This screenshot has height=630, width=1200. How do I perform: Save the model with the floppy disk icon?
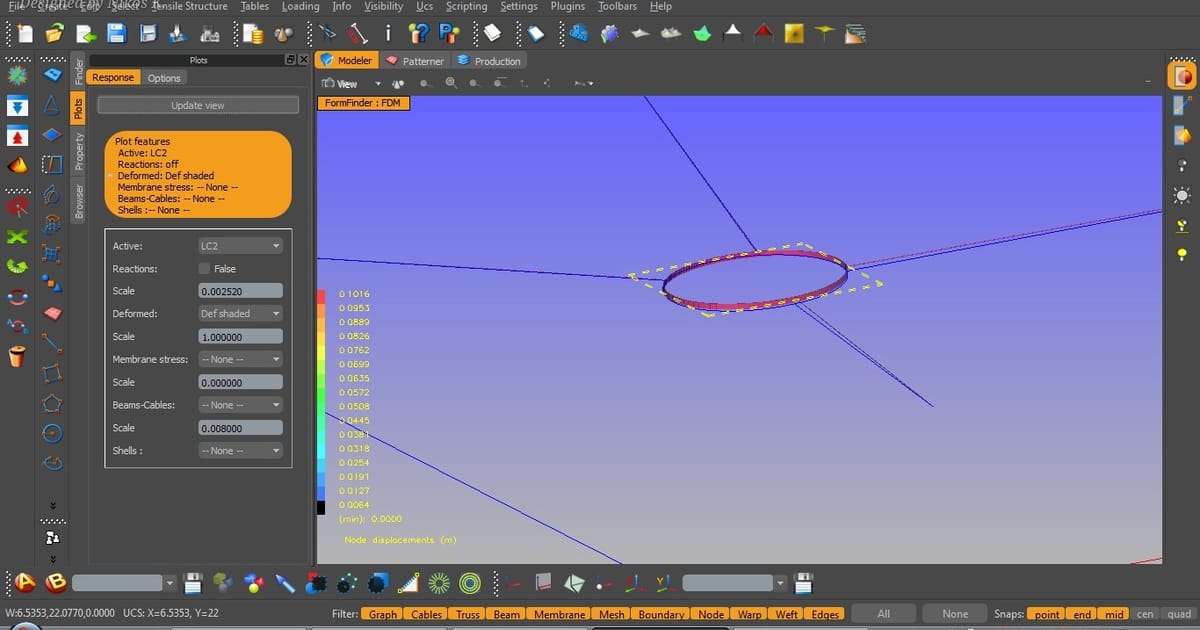116,34
